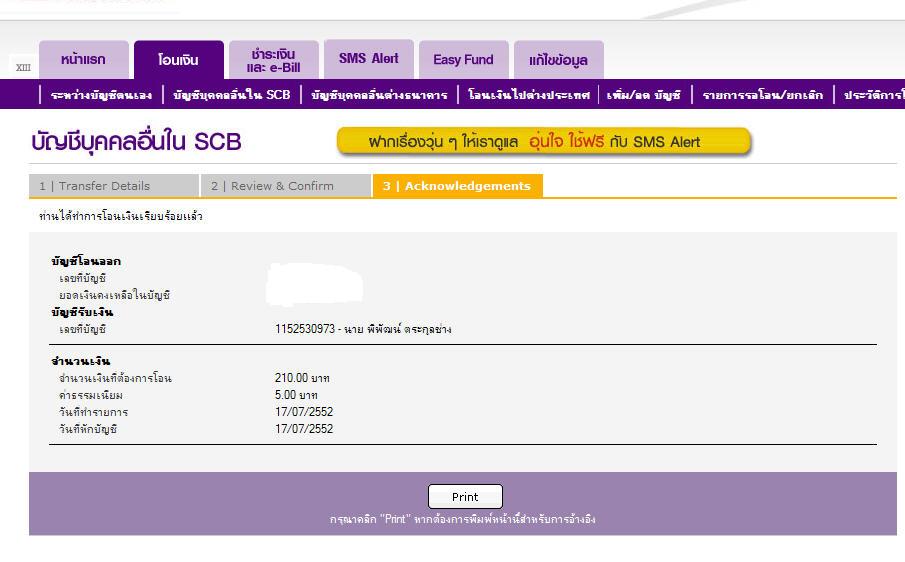Click the วันที่หักบัญชี date 17/07/2552
Image resolution: width=905 pixels, height=562 pixels.
click(x=304, y=429)
